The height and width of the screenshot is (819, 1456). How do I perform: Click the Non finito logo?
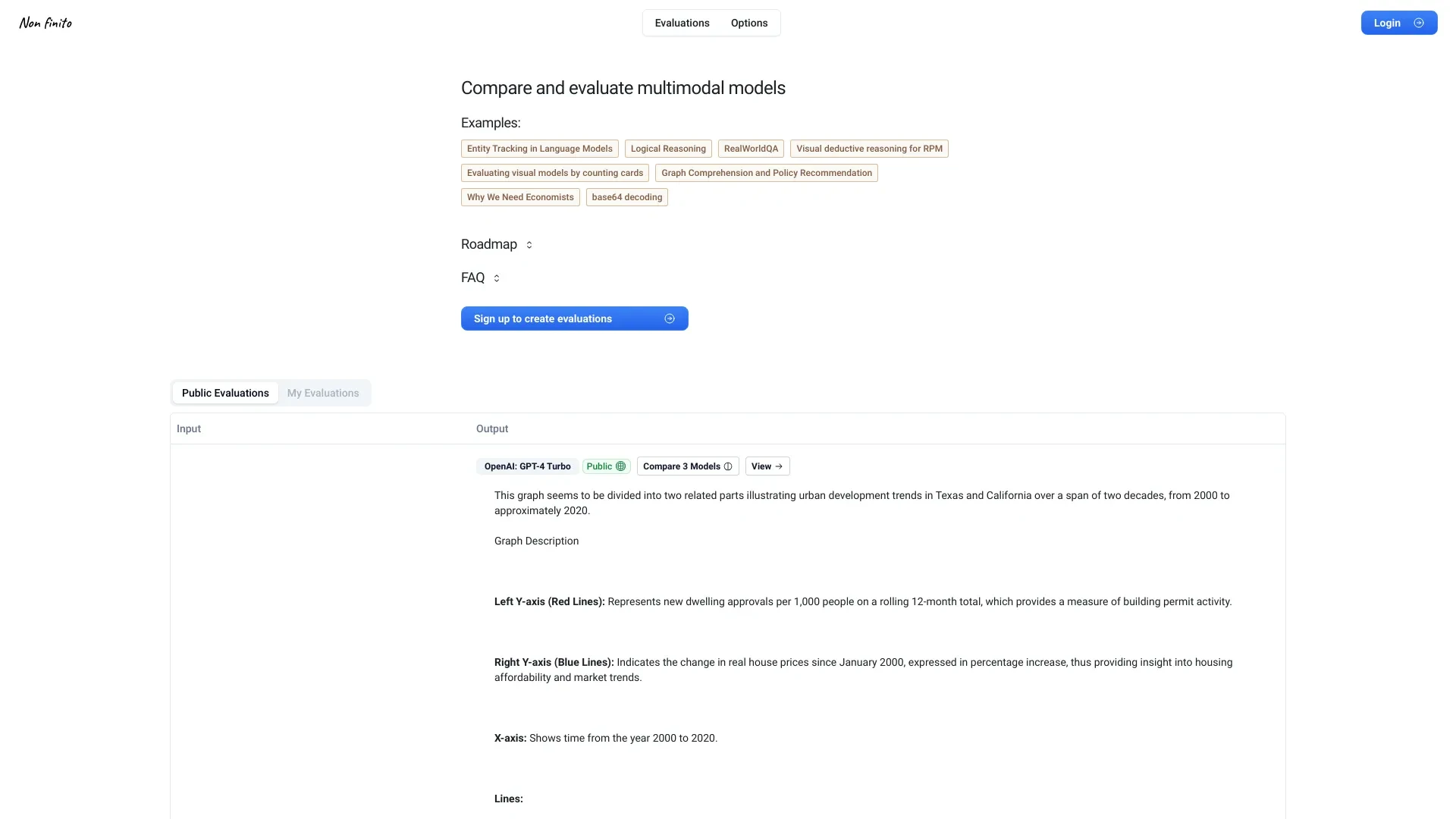[x=45, y=23]
